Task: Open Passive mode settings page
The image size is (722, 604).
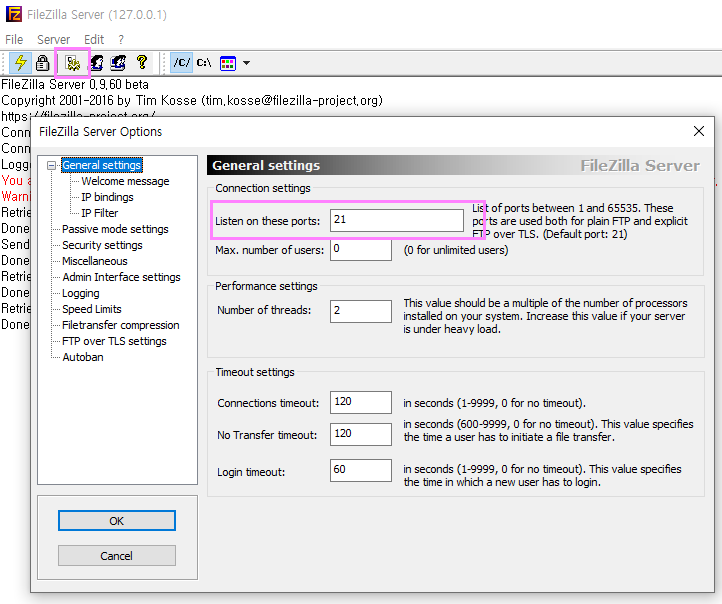Action: pyautogui.click(x=115, y=229)
